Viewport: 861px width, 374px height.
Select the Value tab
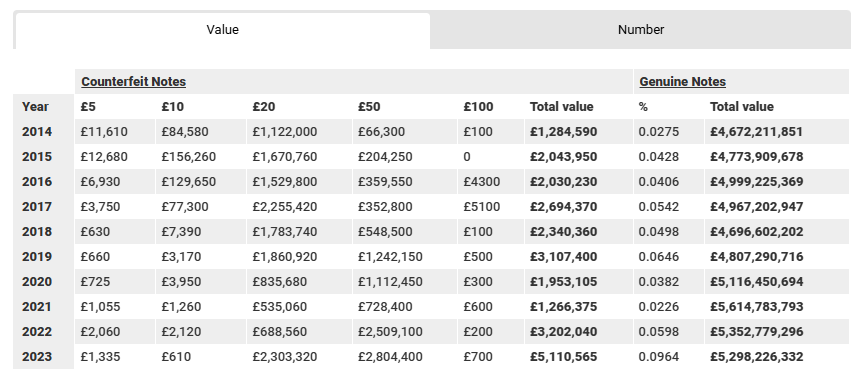[222, 30]
